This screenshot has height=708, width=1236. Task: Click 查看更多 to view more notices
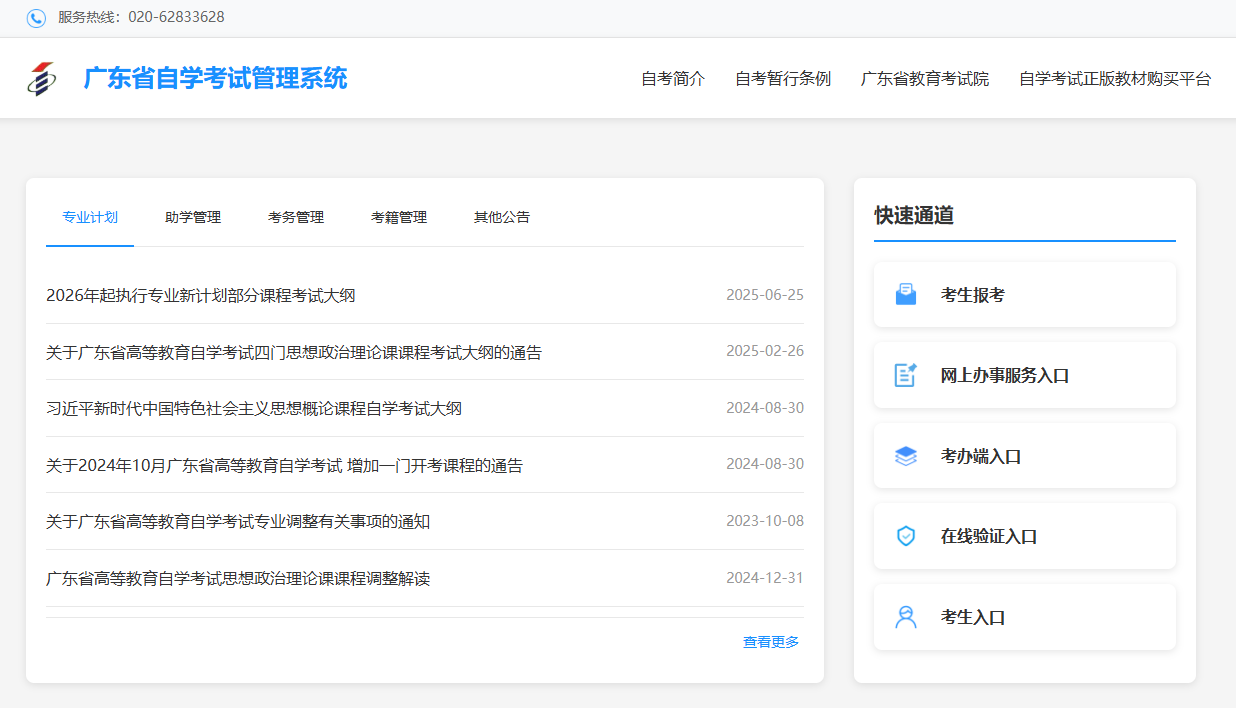(x=771, y=642)
